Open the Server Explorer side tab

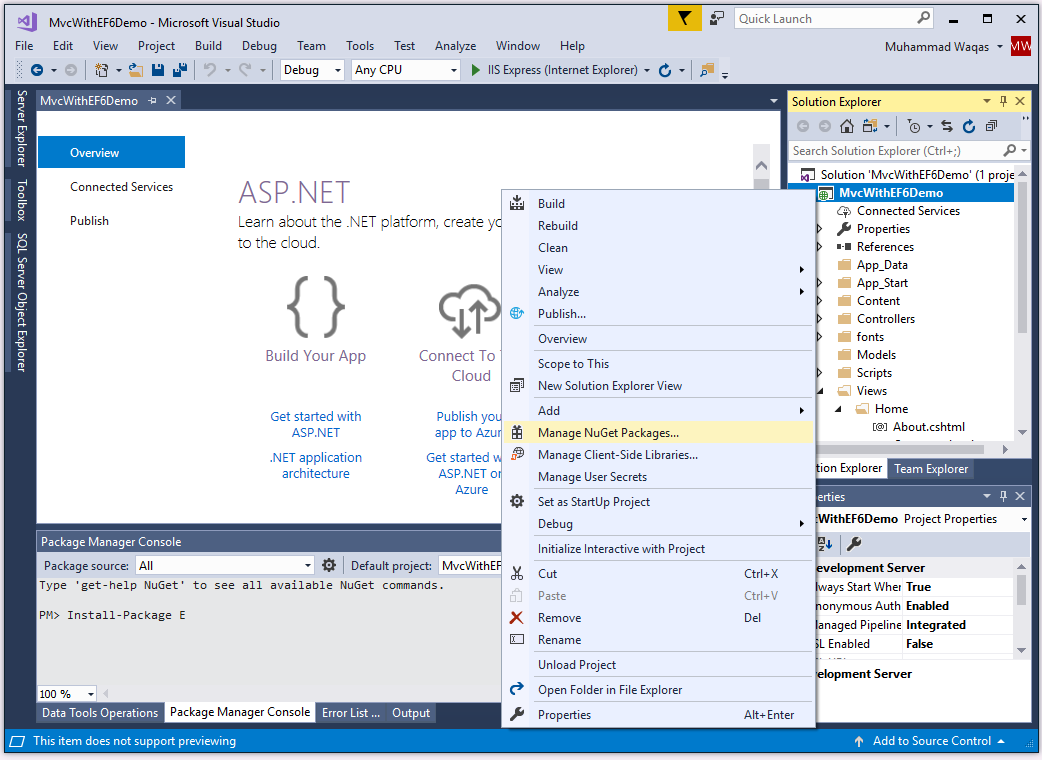(x=21, y=128)
